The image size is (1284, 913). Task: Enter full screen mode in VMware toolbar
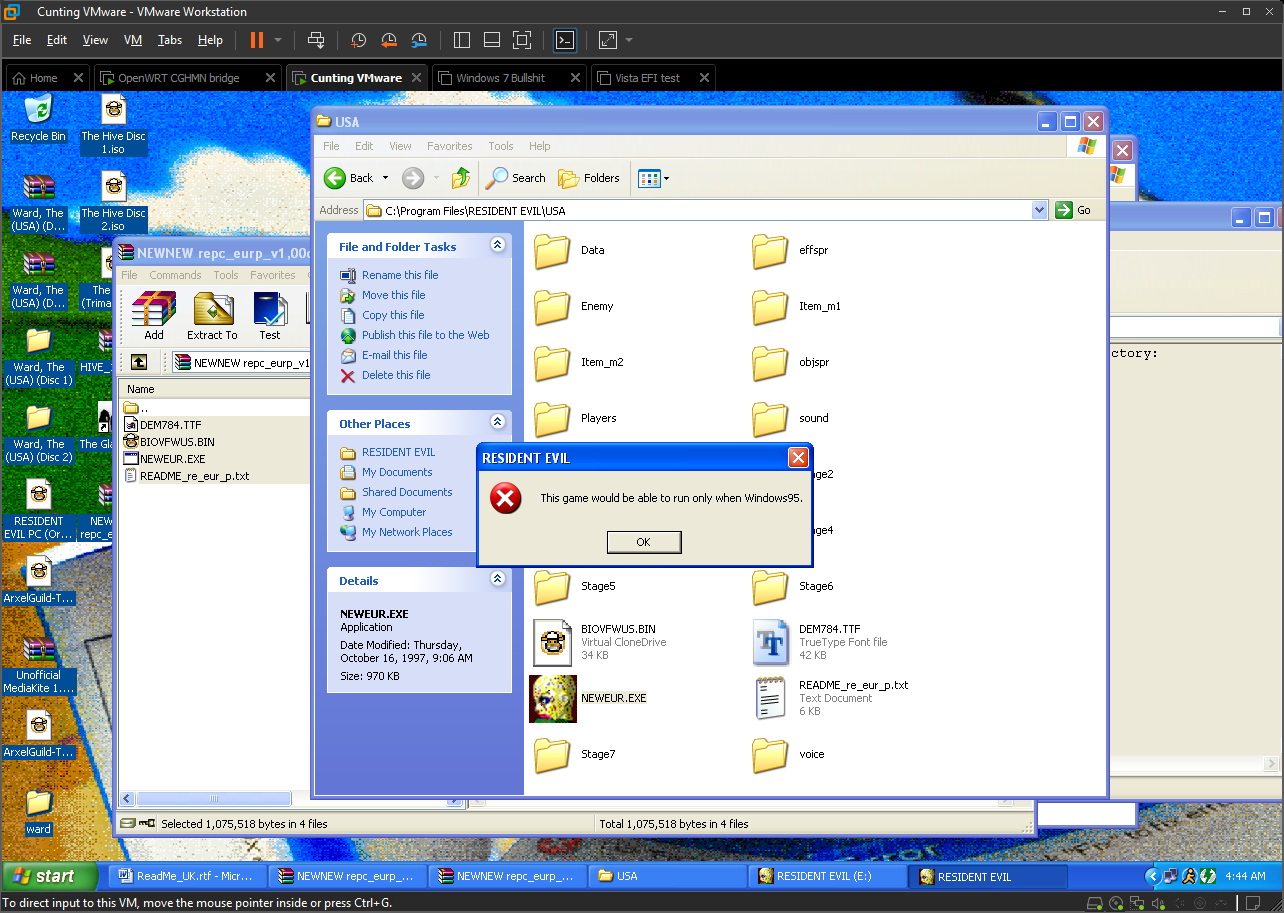pos(522,40)
